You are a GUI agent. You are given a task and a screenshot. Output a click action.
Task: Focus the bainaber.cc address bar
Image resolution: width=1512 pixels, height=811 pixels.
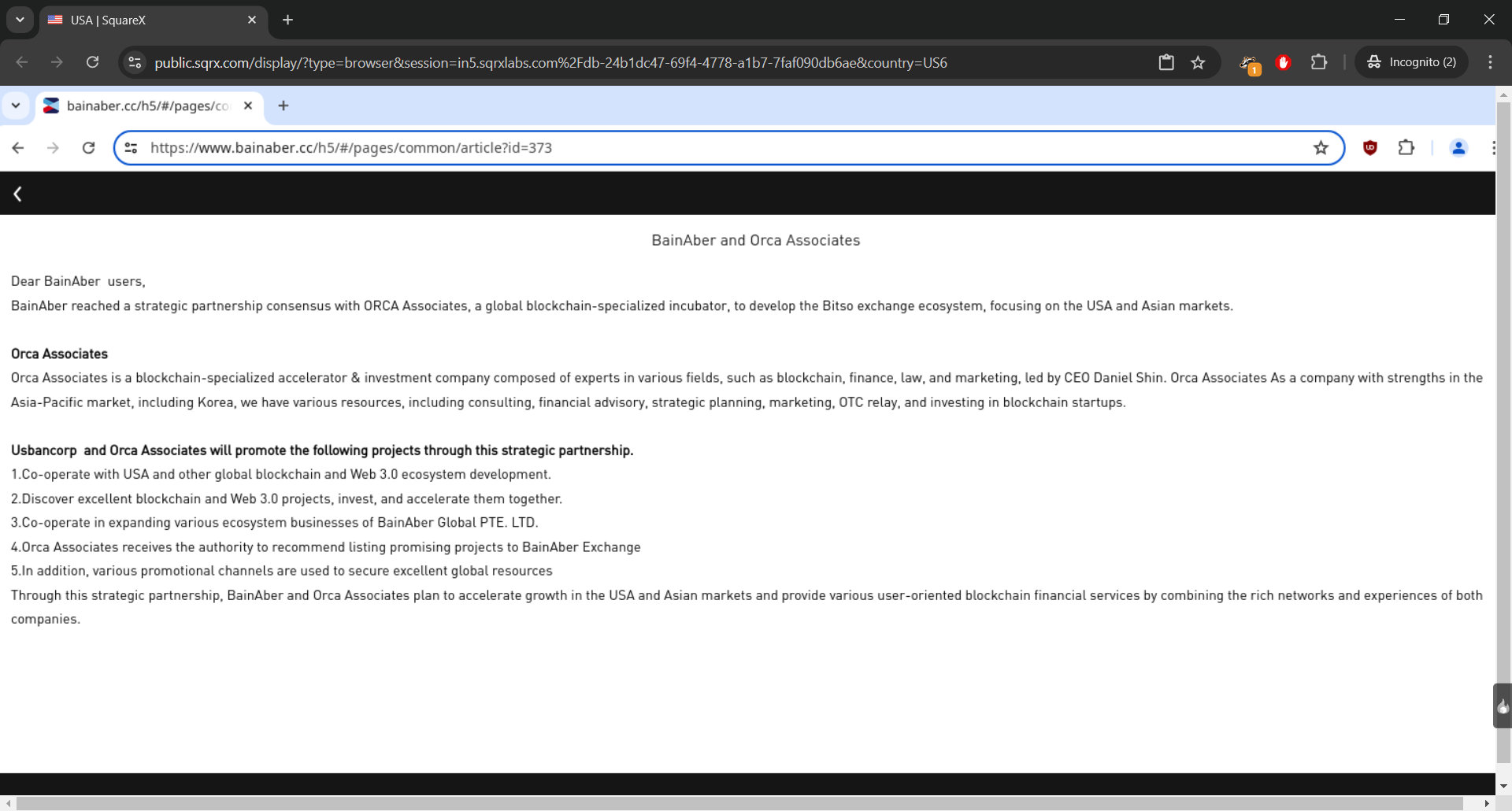coord(709,148)
